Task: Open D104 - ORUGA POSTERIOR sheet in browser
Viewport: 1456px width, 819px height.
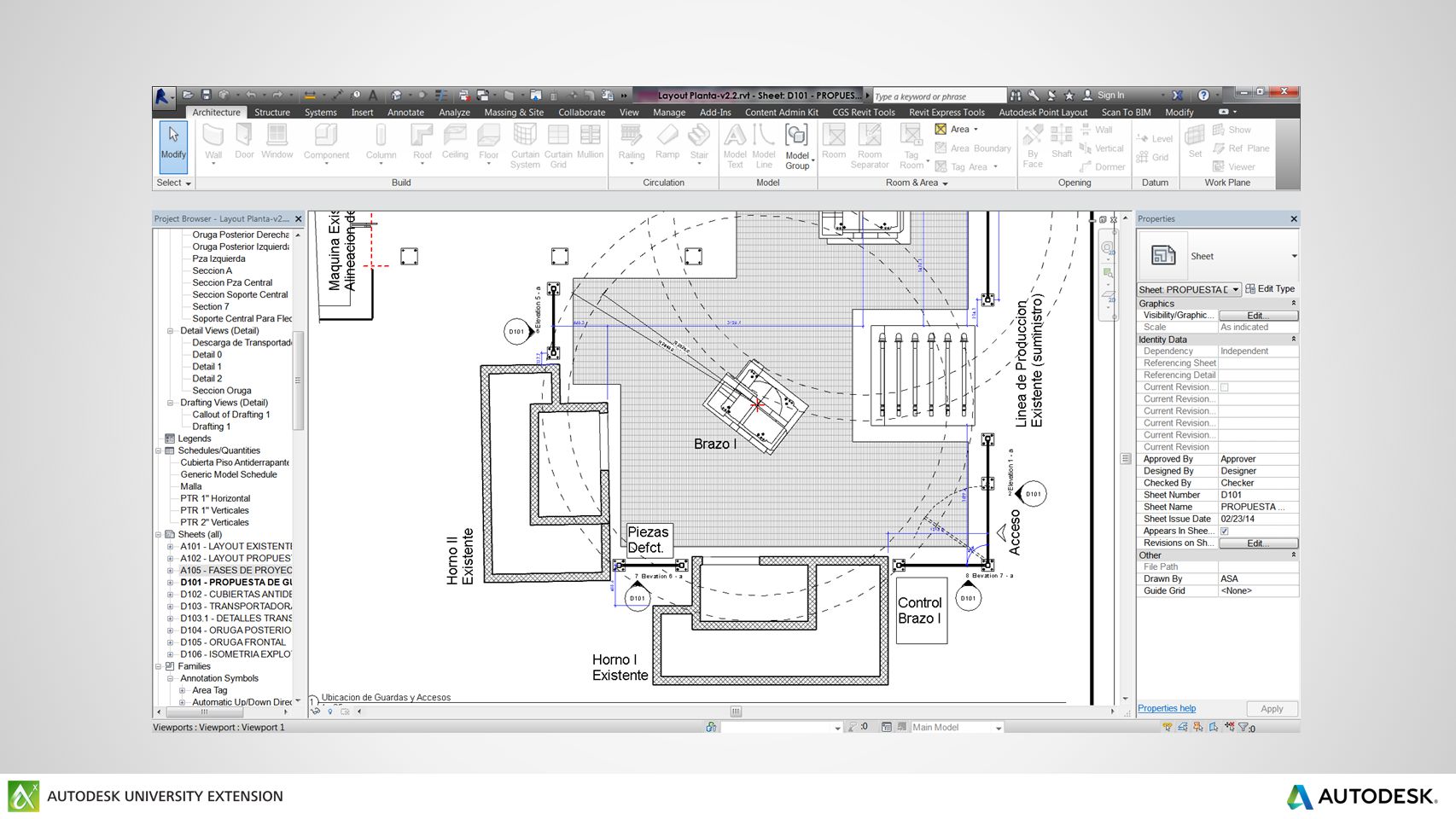Action: point(236,630)
